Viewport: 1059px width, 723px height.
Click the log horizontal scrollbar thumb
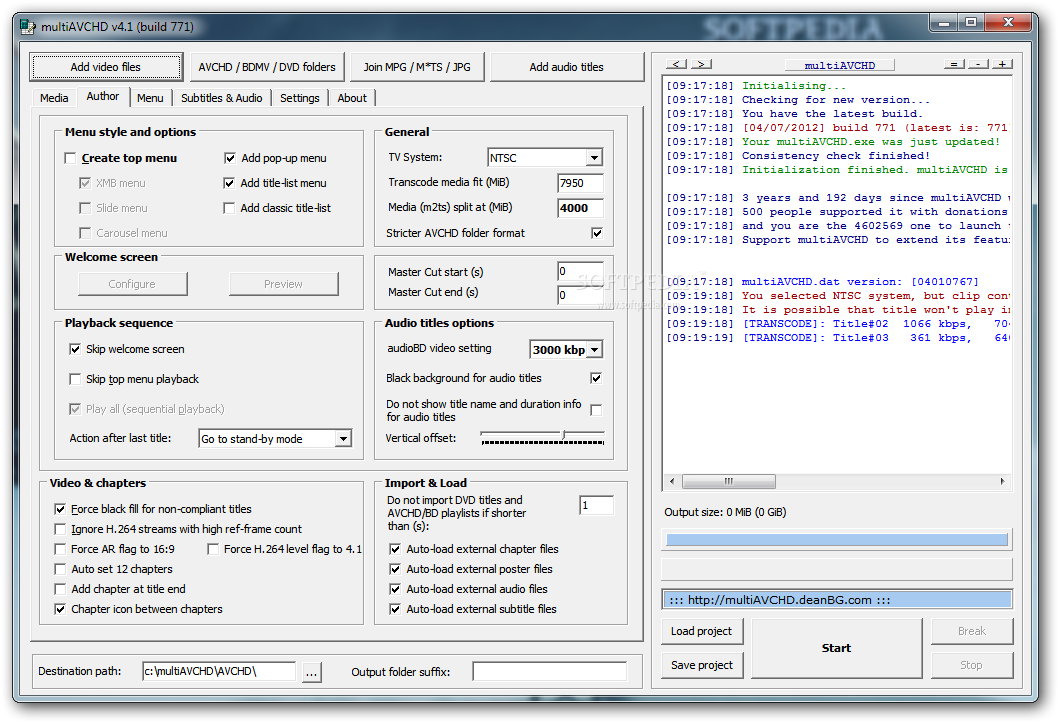tap(729, 481)
